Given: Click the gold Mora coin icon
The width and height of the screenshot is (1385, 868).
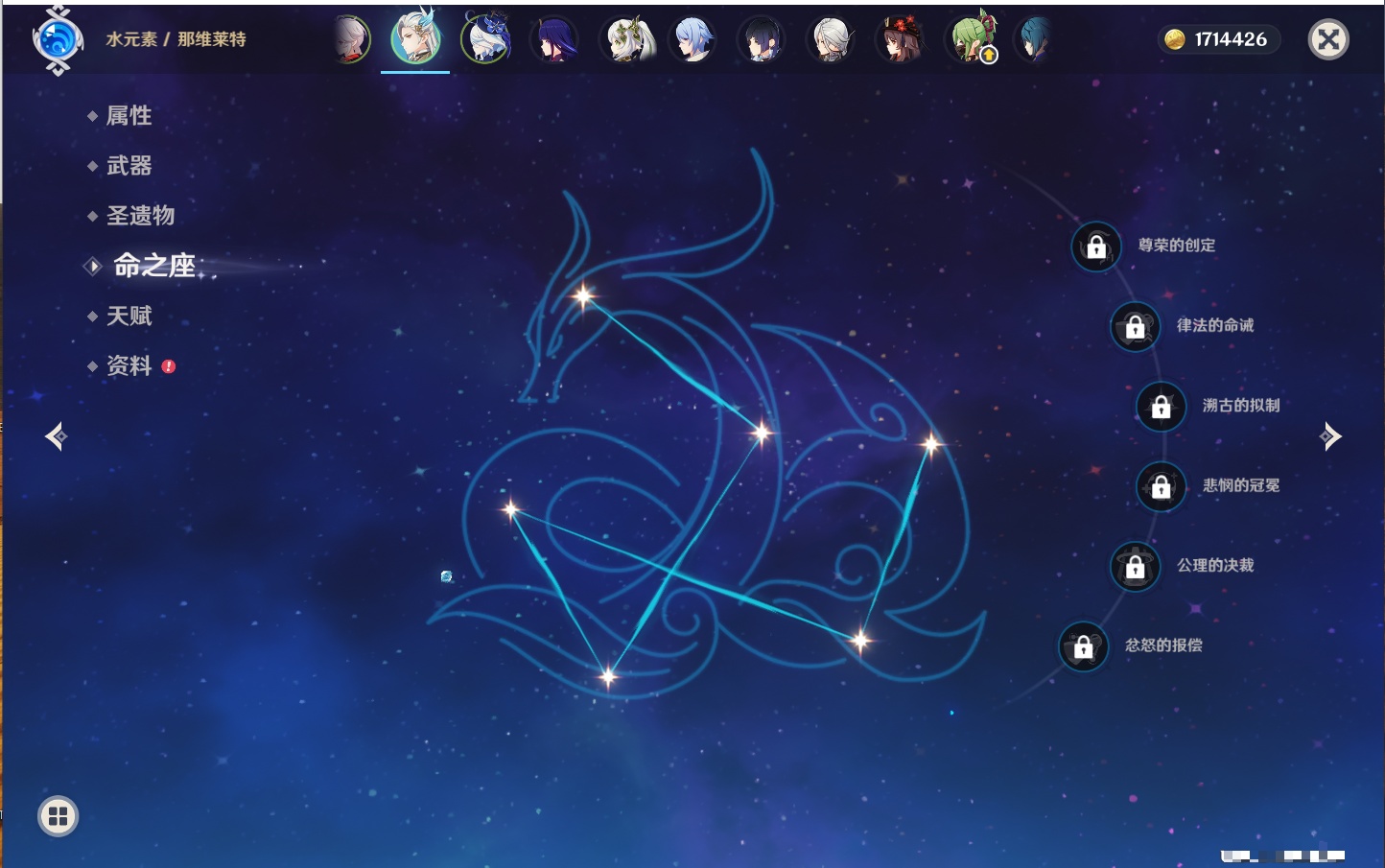Looking at the screenshot, I should tap(1174, 39).
